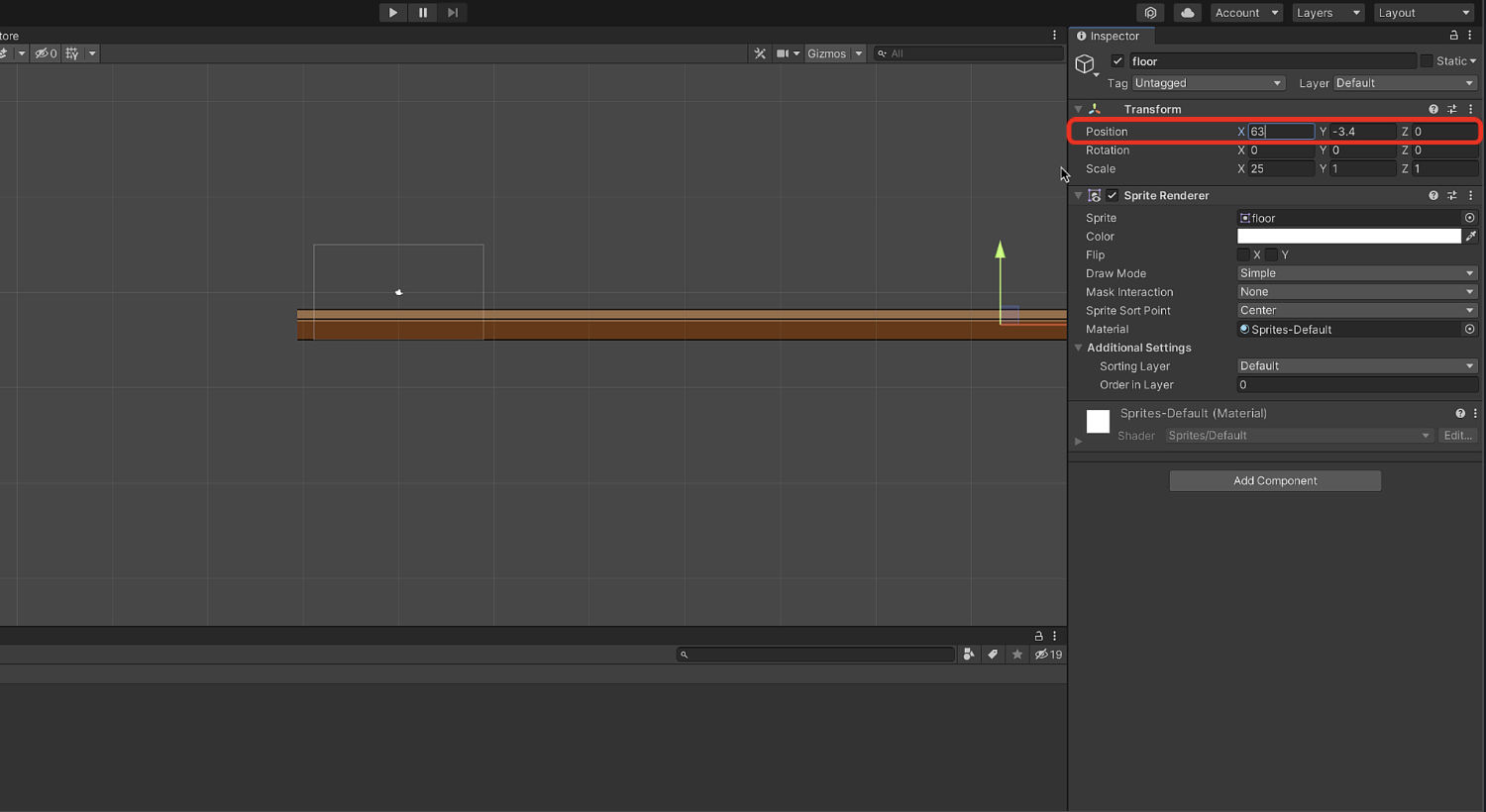Click the Scene view search field
The image size is (1486, 812).
coord(969,53)
